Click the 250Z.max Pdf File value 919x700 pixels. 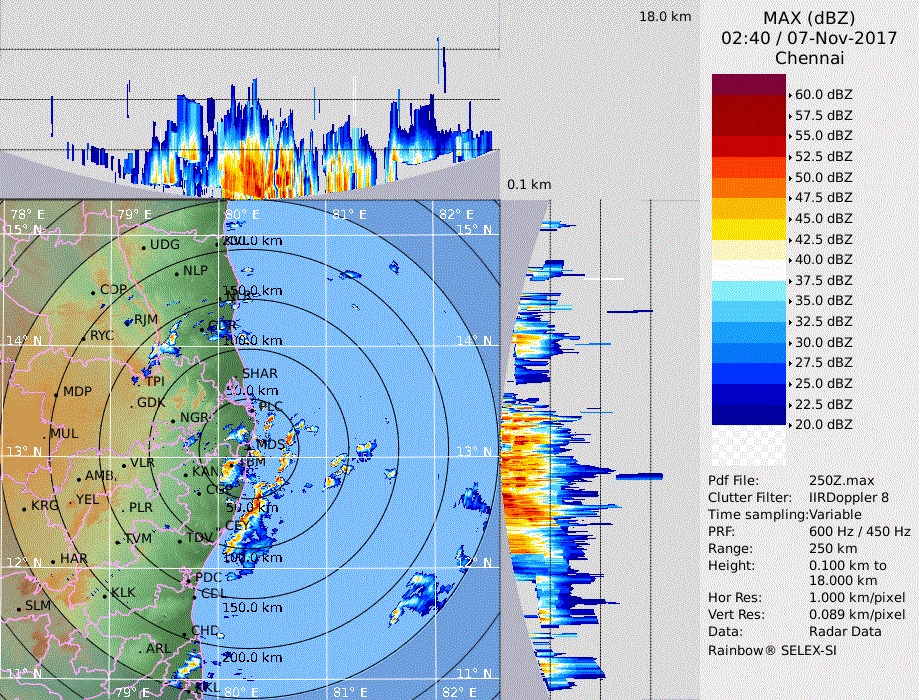(x=841, y=481)
